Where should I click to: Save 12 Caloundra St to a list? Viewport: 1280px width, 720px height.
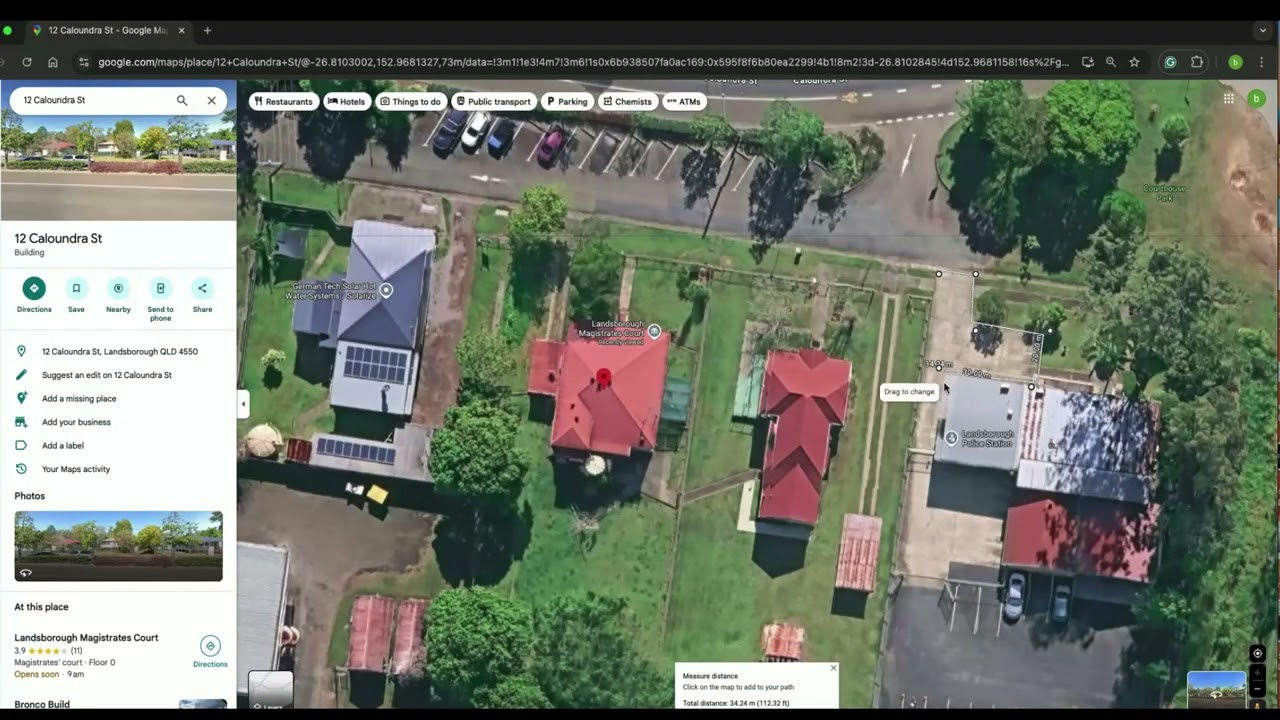click(76, 295)
